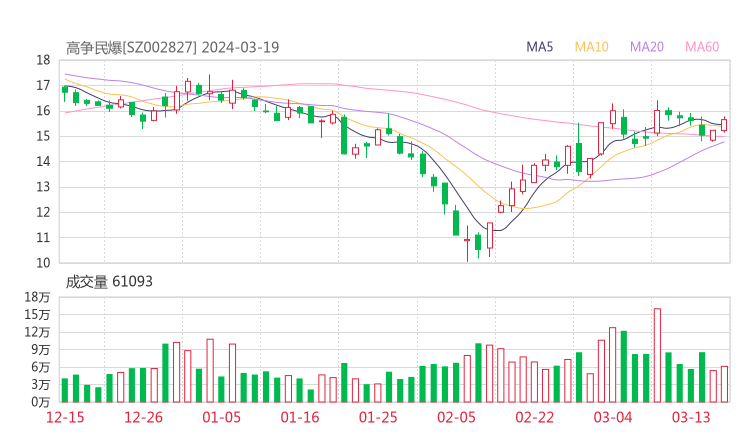Click the price axis value 18
The height and width of the screenshot is (440, 740).
coord(43,60)
